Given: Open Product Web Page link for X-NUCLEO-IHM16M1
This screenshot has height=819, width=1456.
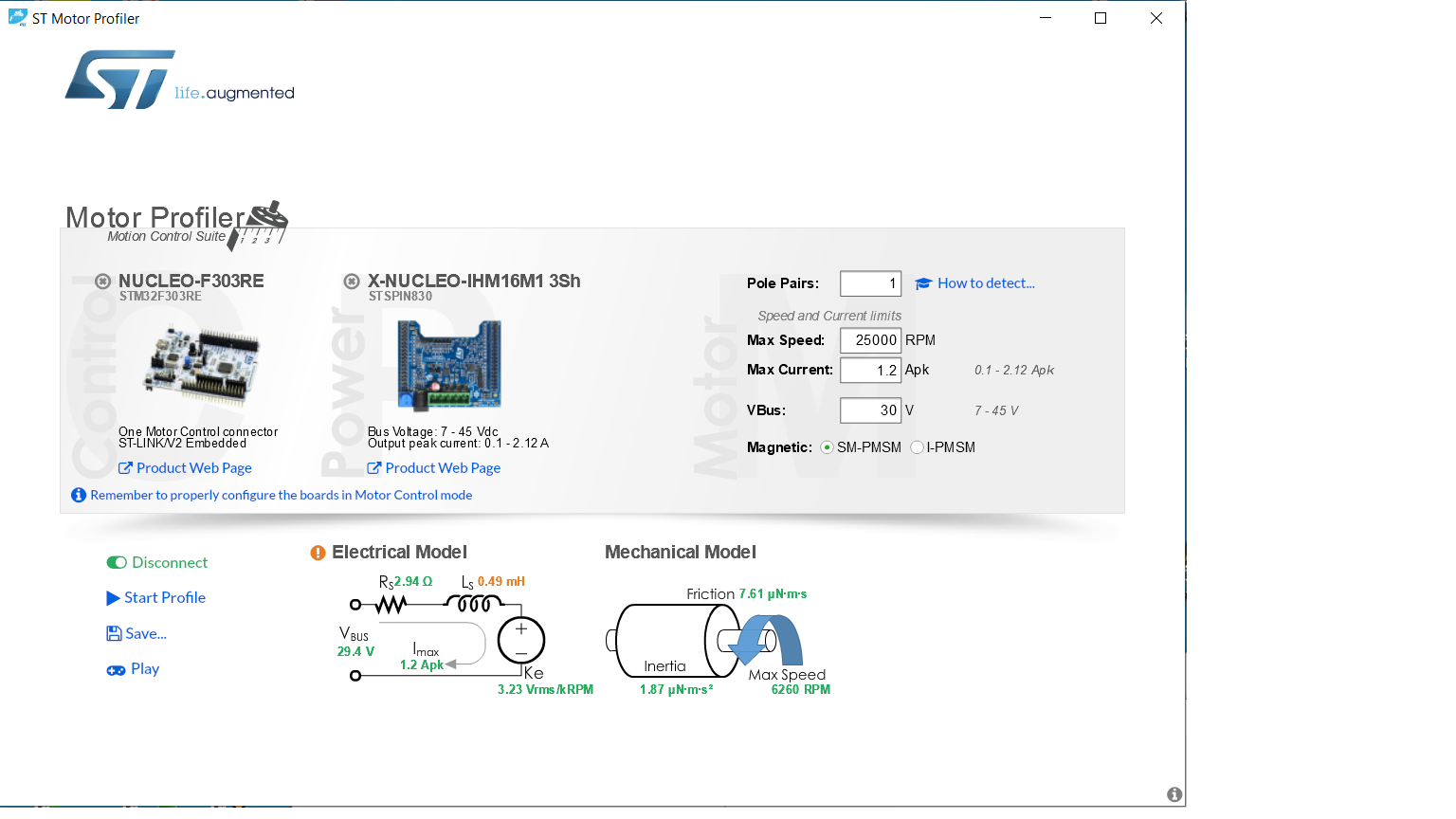Looking at the screenshot, I should pos(443,468).
